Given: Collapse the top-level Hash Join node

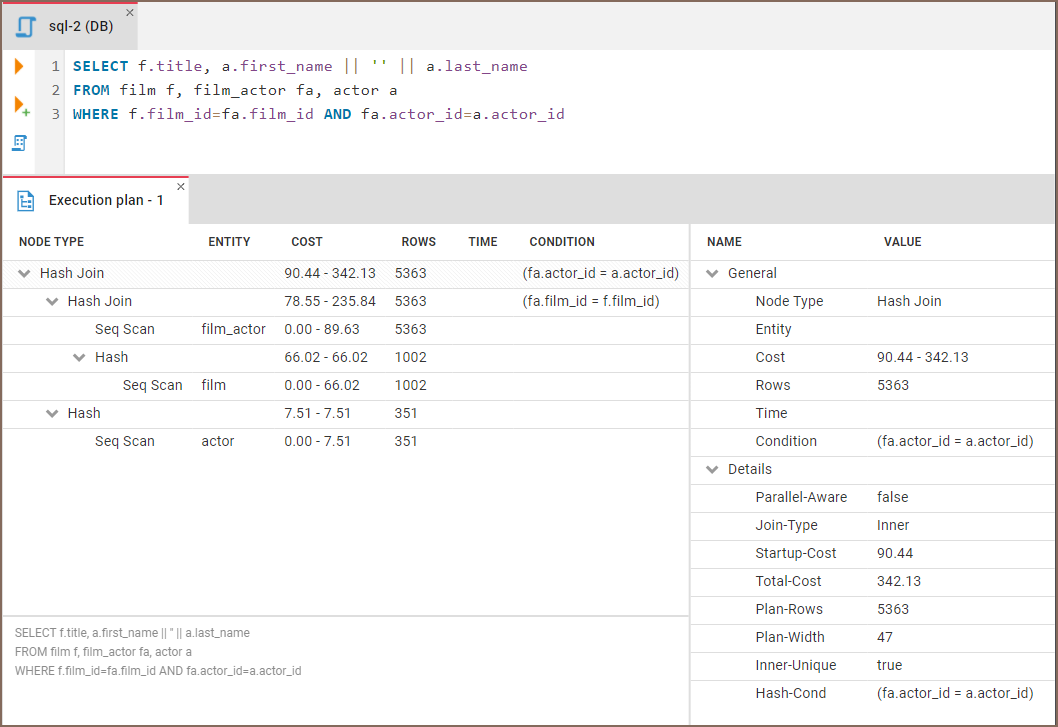Looking at the screenshot, I should point(24,273).
